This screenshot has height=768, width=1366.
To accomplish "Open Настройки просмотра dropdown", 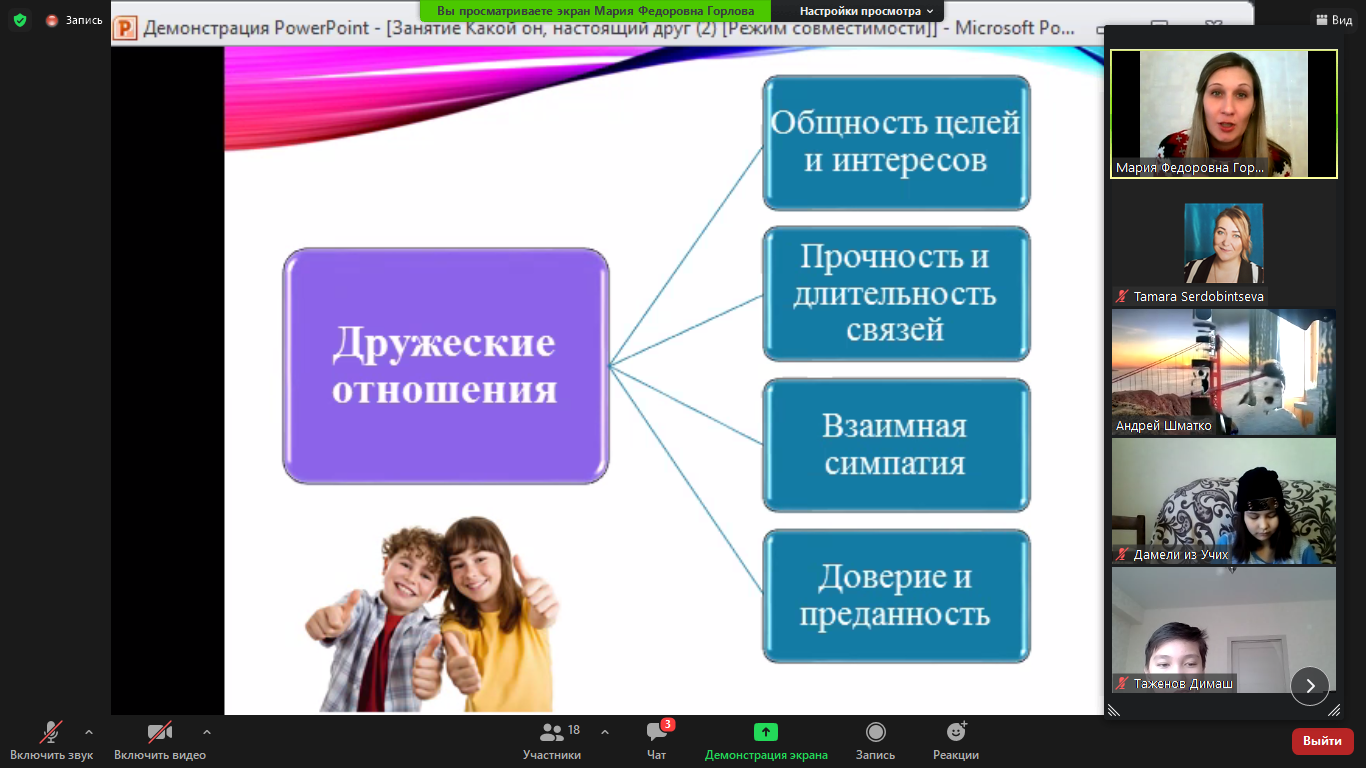I will point(866,11).
